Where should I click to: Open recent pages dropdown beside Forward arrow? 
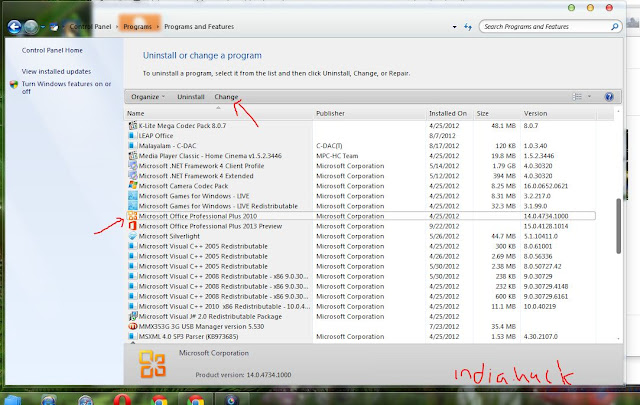(42, 27)
